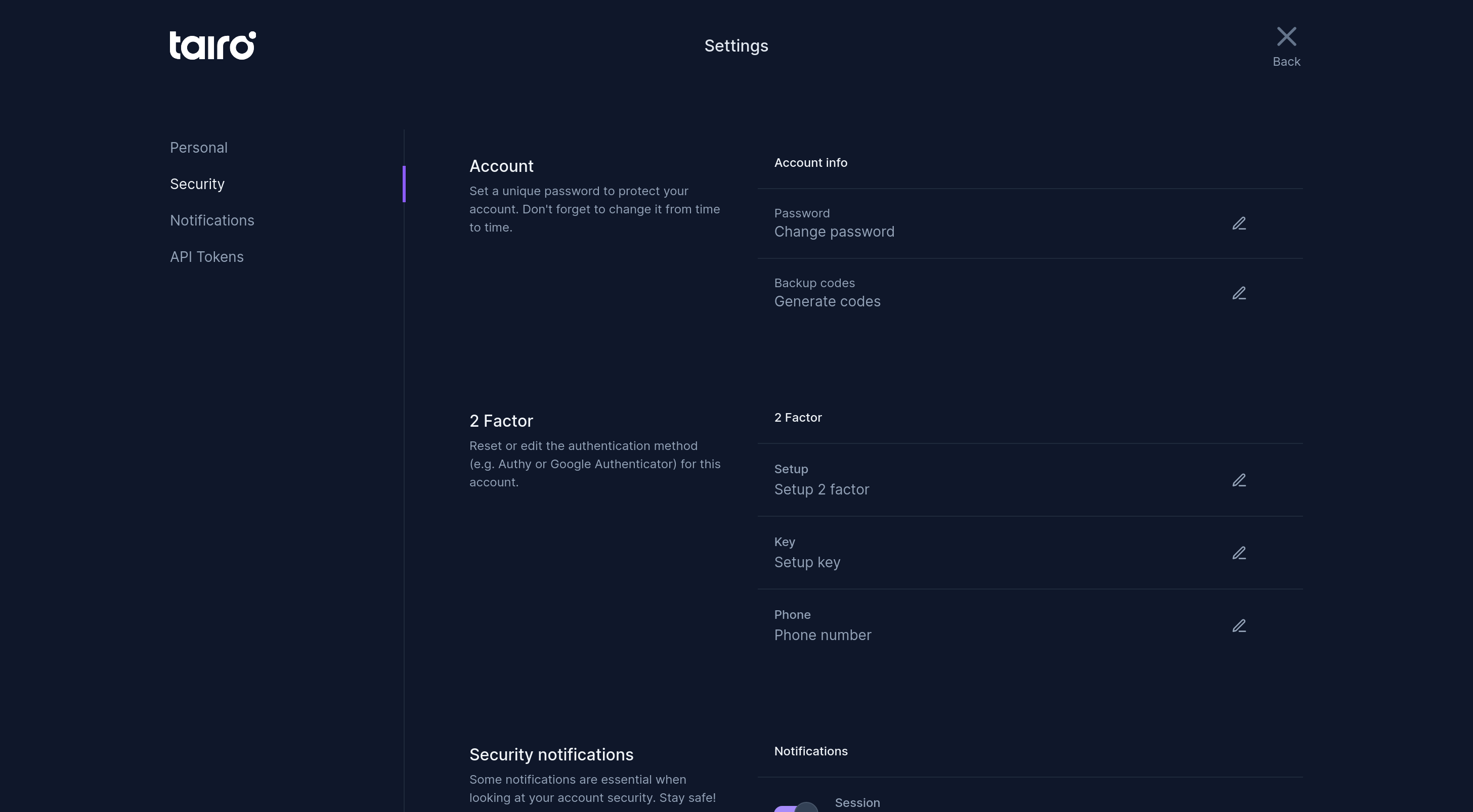
Task: Open the Personal settings section
Action: [x=198, y=148]
